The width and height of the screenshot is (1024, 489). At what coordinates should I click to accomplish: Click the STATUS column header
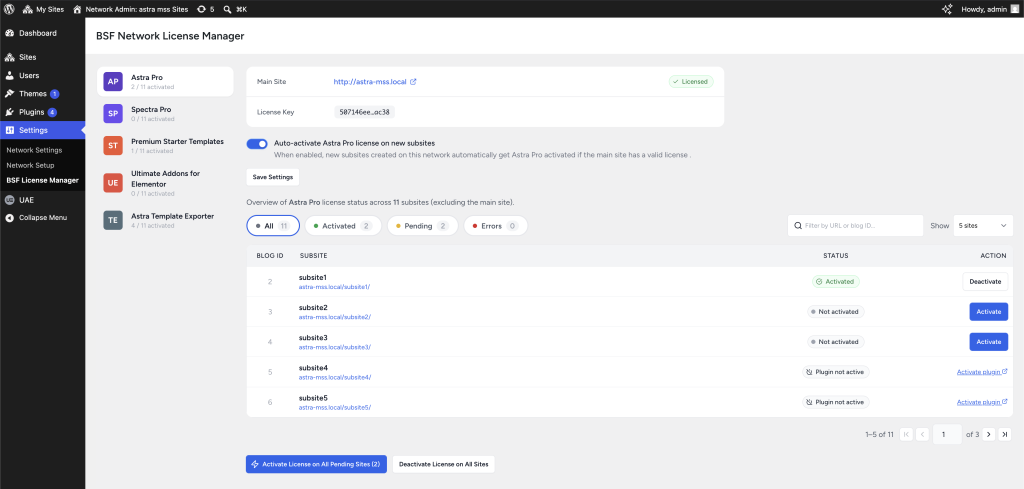tap(835, 256)
